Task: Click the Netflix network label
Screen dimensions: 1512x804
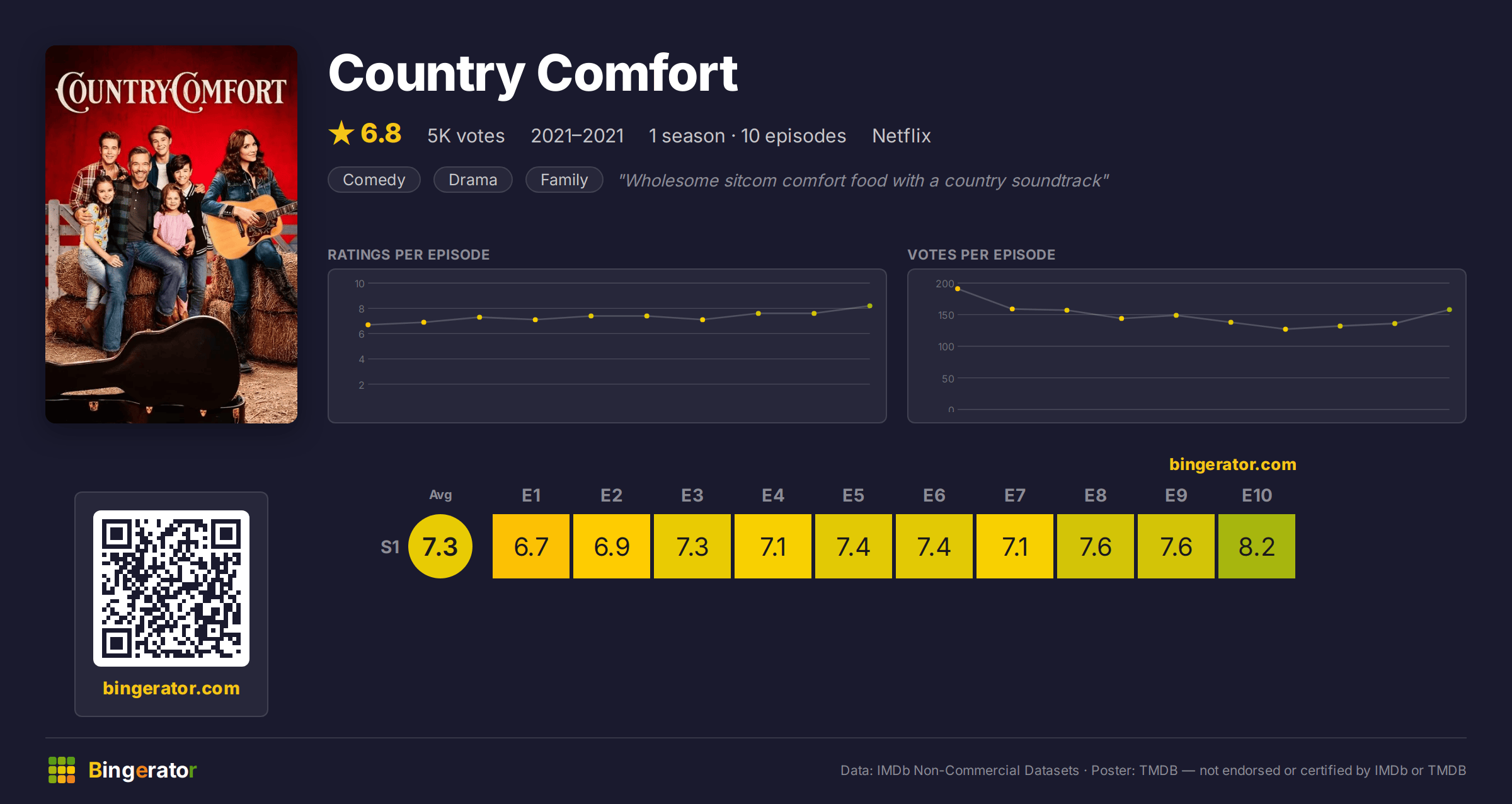Action: 902,135
